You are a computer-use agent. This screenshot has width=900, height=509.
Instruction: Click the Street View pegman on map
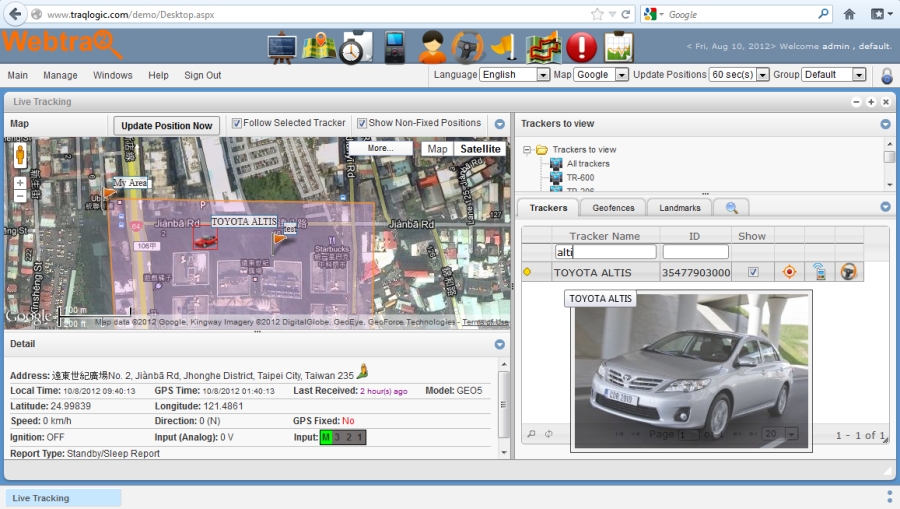pyautogui.click(x=20, y=155)
